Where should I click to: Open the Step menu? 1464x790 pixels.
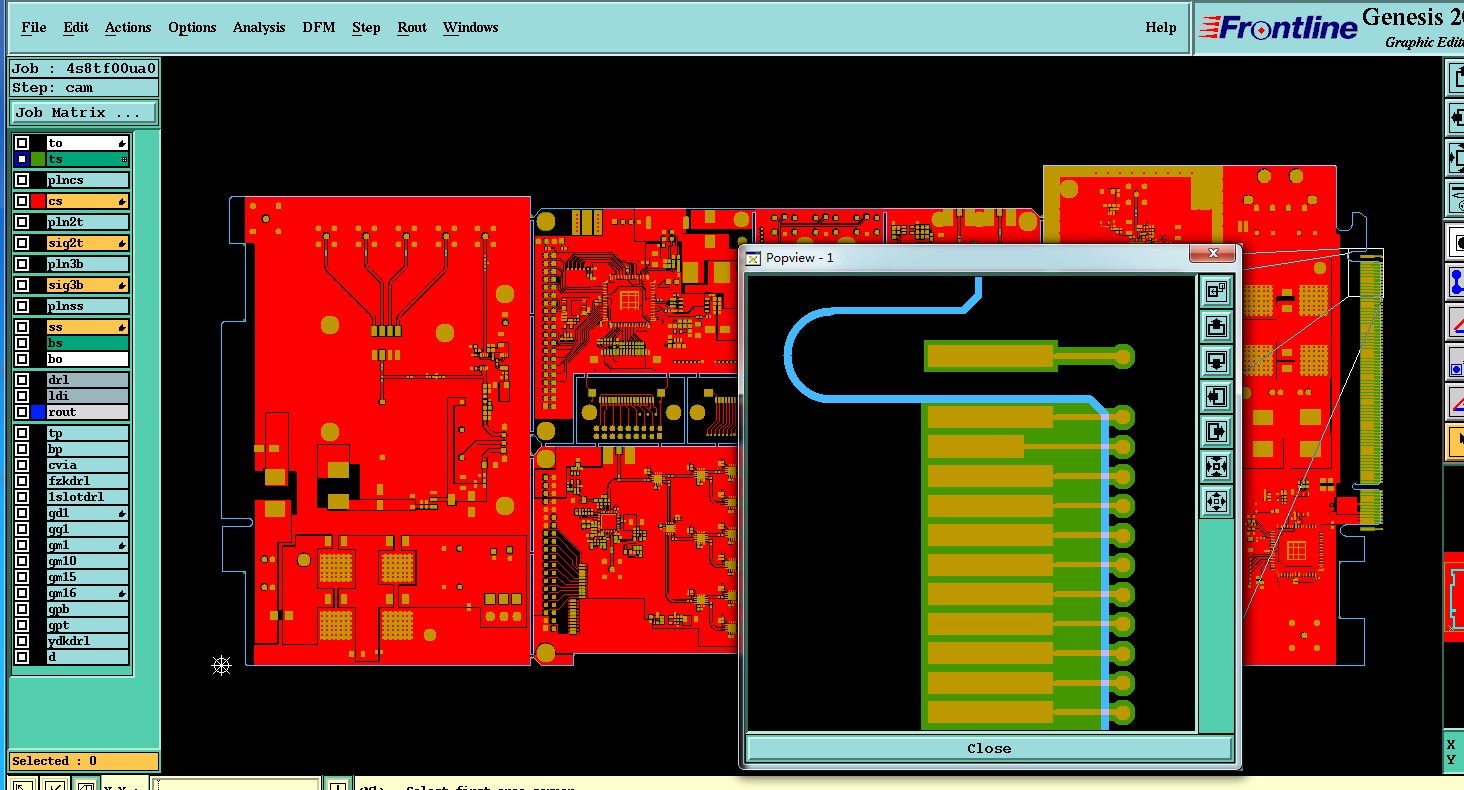366,27
